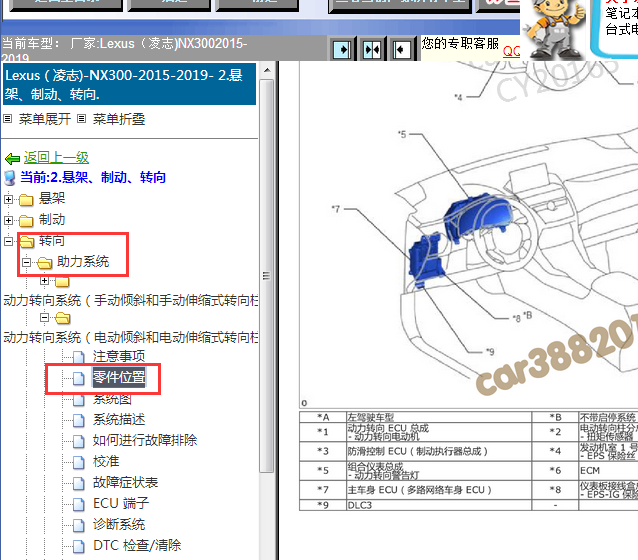Image resolution: width=638 pixels, height=560 pixels.
Task: Click table cell 左驾驶车型
Action: coord(439,417)
